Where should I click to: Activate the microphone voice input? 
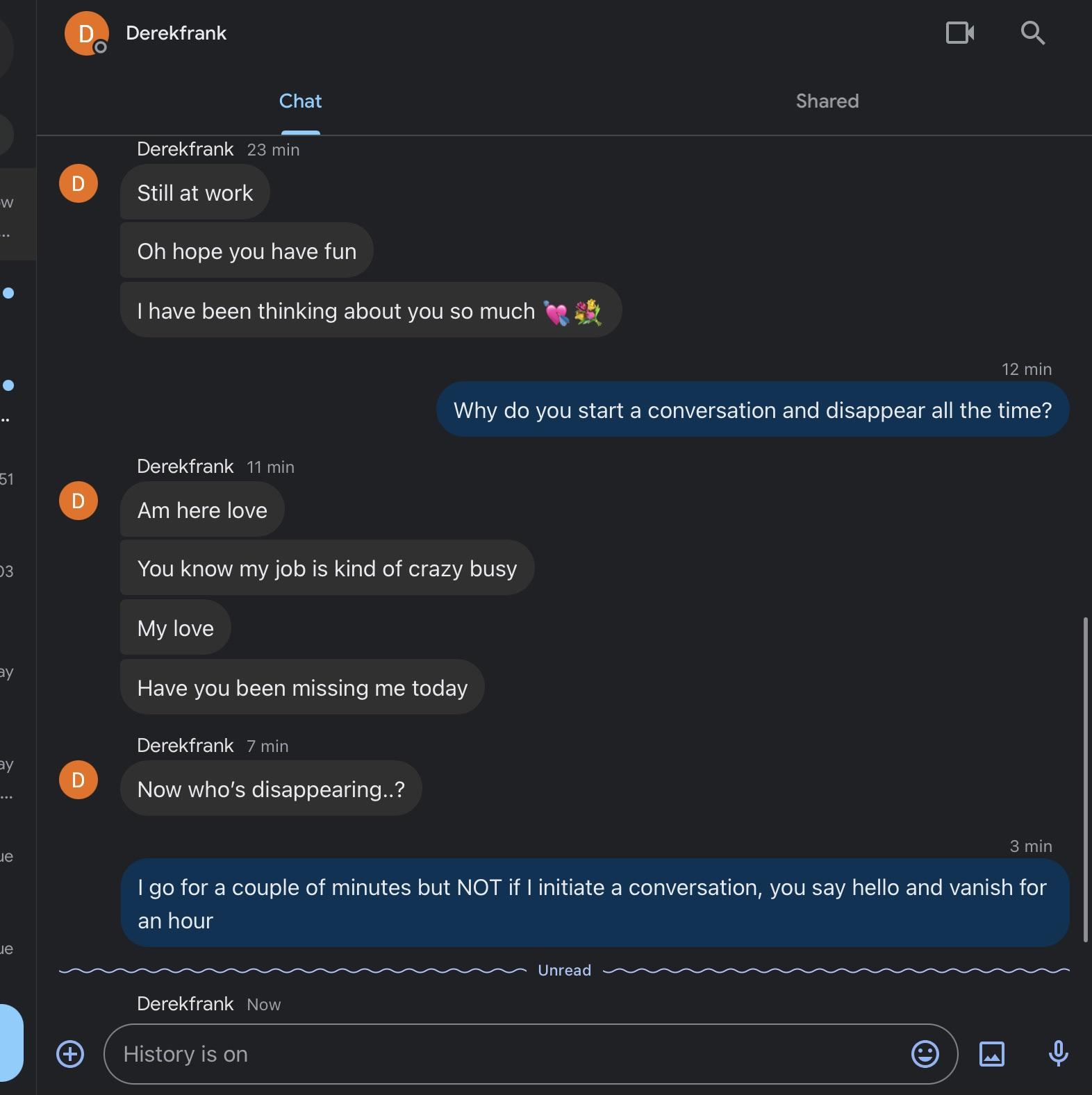click(x=1058, y=1053)
